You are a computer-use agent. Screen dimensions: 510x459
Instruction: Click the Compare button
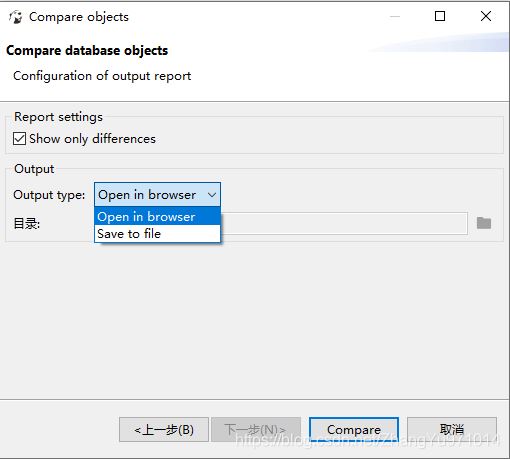click(354, 430)
